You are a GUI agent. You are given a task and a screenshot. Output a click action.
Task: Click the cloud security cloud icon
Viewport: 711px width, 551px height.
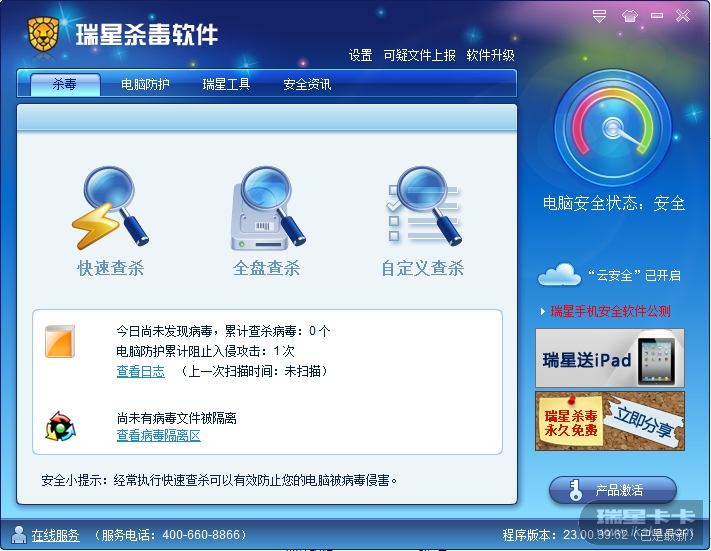point(559,274)
